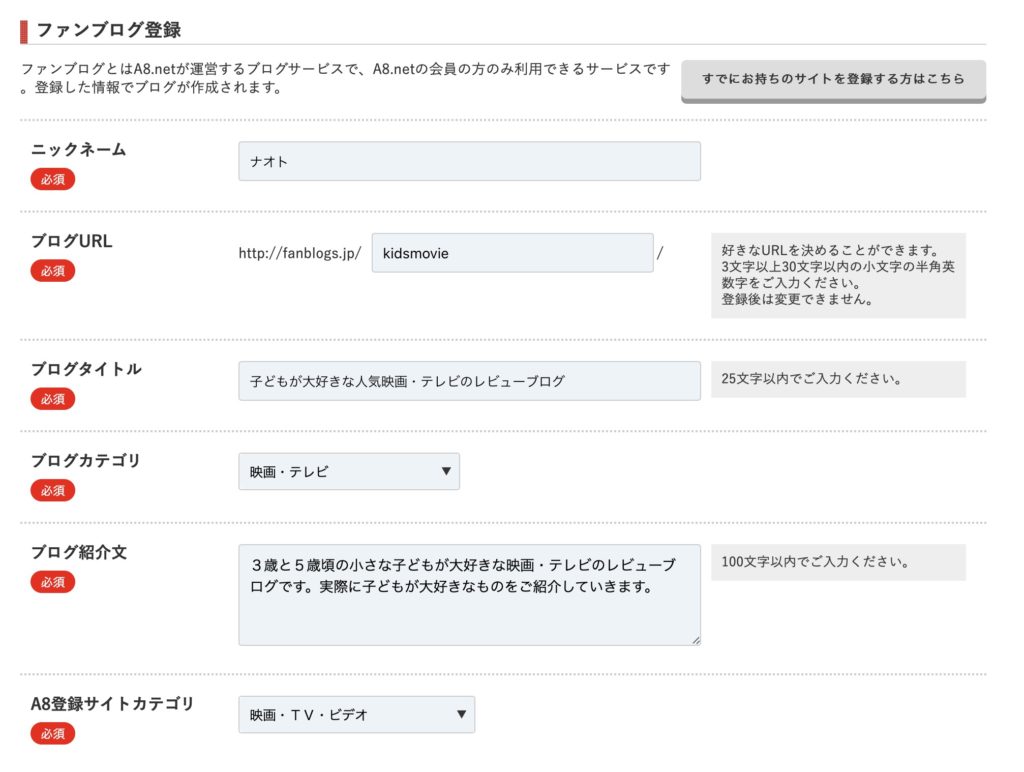Screen dimensions: 1024x772
Task: Click the http://fanblogs.jp/ prefix text
Action: [300, 253]
